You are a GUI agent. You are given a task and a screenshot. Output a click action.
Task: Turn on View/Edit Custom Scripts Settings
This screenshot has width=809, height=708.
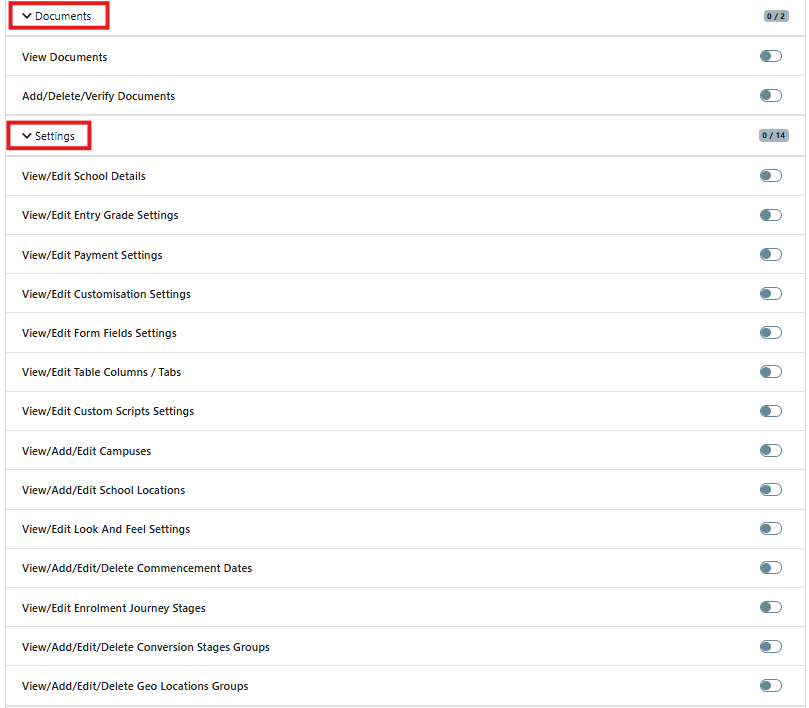(x=770, y=411)
